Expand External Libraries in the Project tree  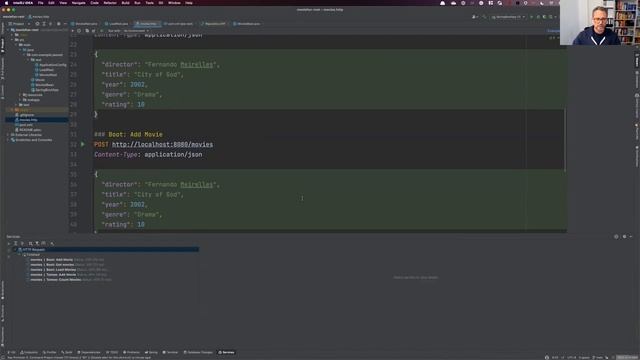pos(8,135)
